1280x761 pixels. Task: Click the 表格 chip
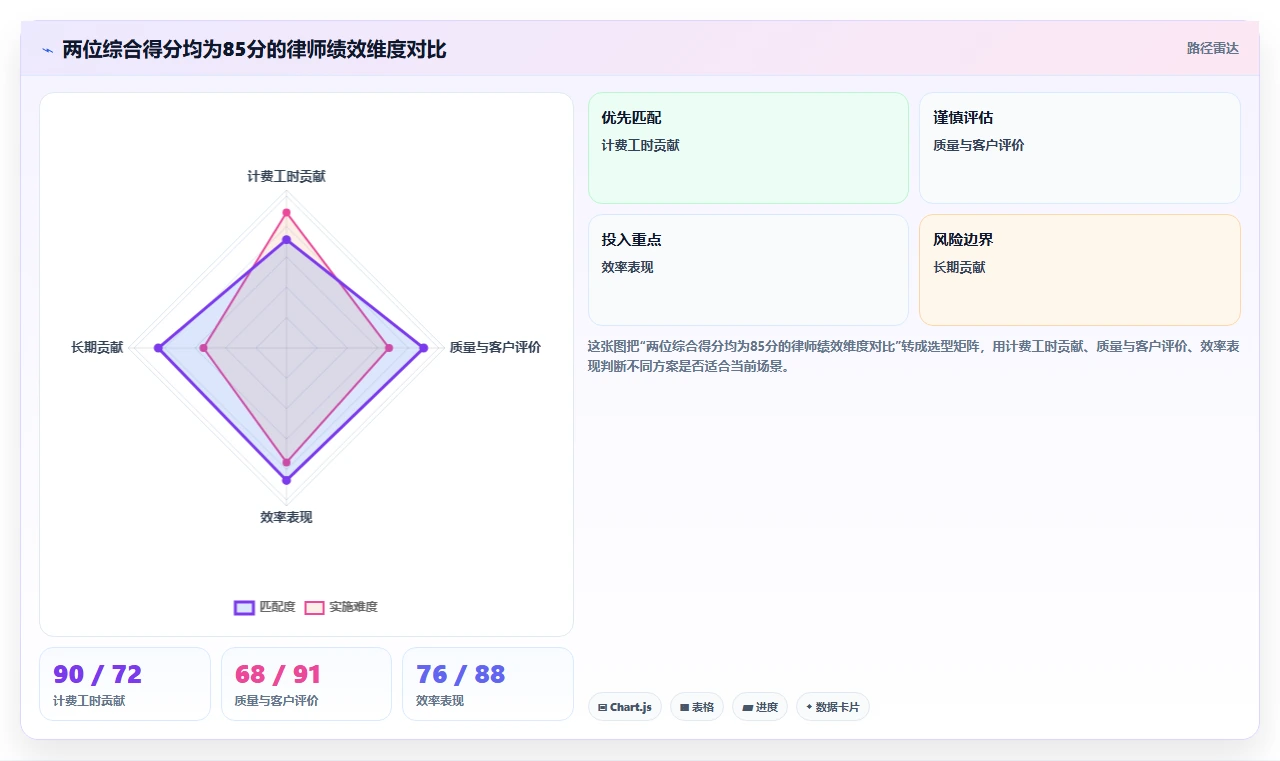(x=697, y=707)
